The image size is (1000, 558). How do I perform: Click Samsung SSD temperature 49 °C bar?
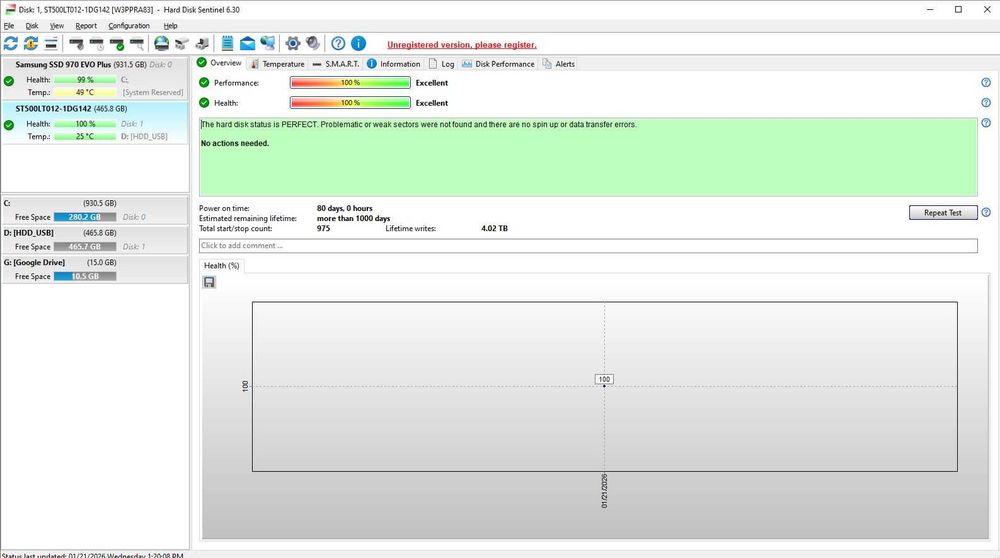tap(85, 92)
